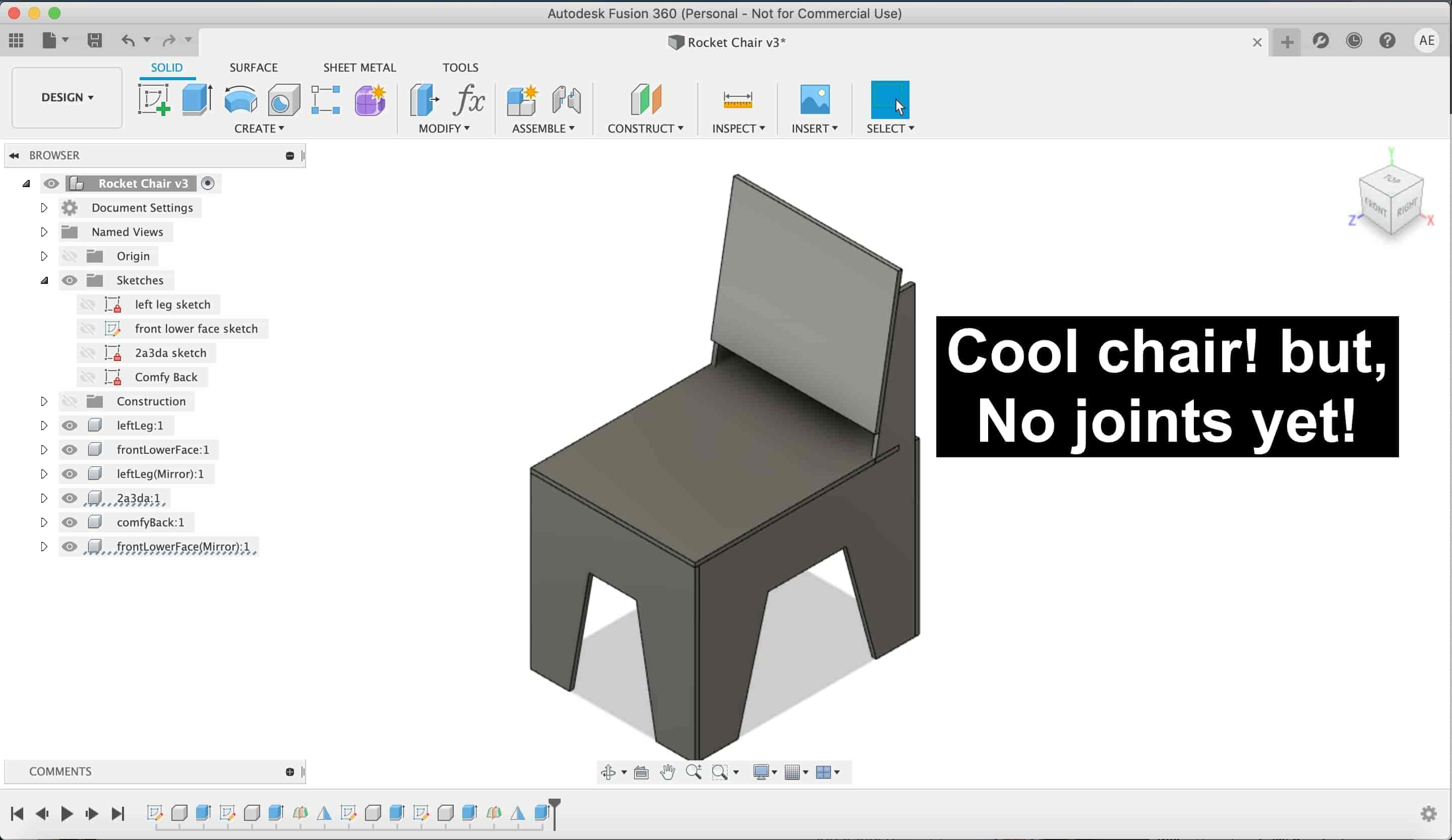The height and width of the screenshot is (840, 1452).
Task: Open the INSPECT menu
Action: click(x=739, y=129)
